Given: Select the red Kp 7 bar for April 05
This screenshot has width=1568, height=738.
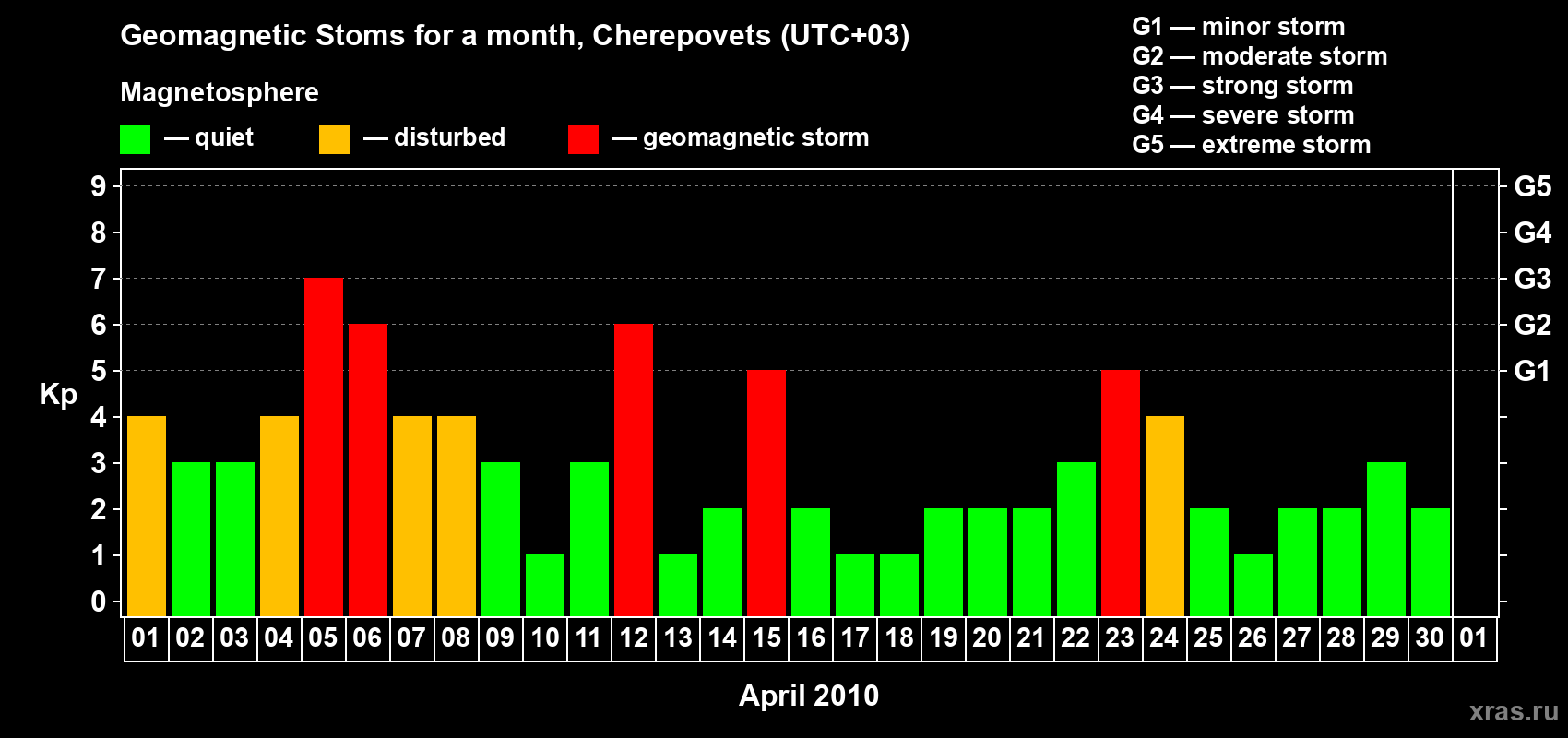Looking at the screenshot, I should (324, 447).
